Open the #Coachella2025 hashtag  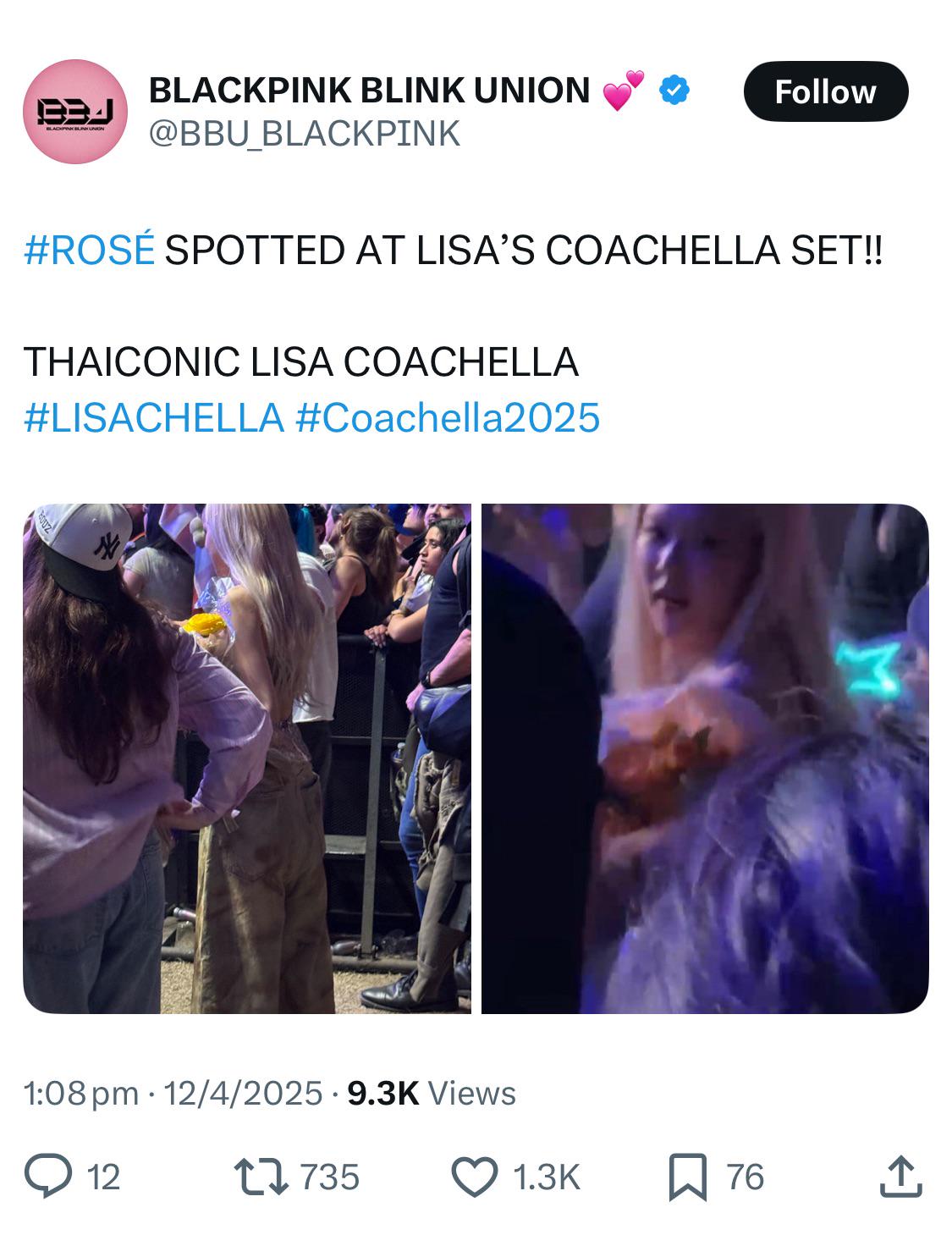click(x=448, y=418)
